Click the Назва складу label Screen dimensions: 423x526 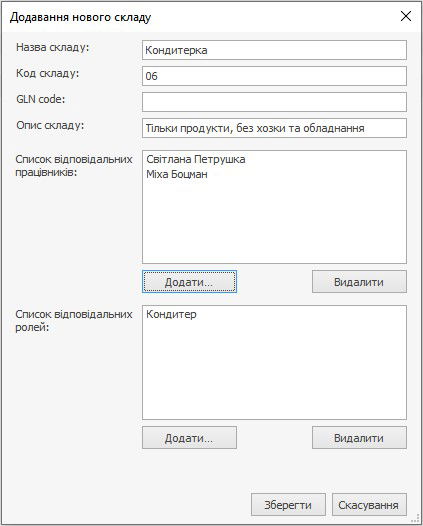pos(53,47)
